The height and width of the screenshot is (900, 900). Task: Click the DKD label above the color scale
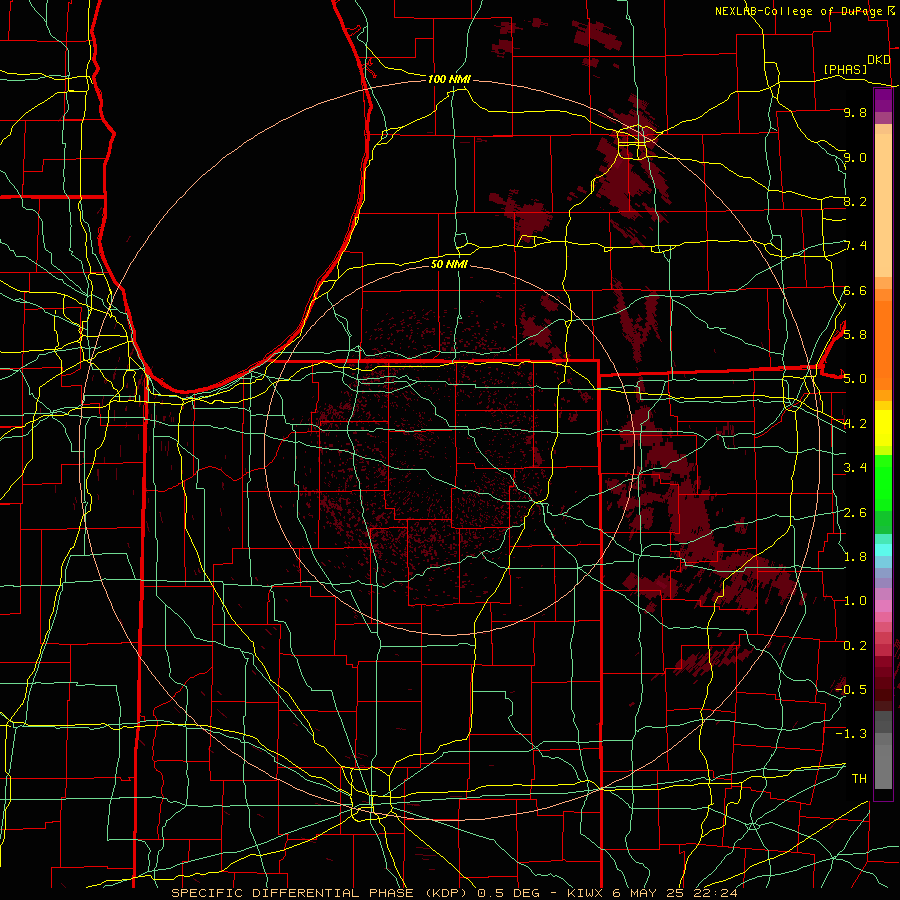click(879, 59)
